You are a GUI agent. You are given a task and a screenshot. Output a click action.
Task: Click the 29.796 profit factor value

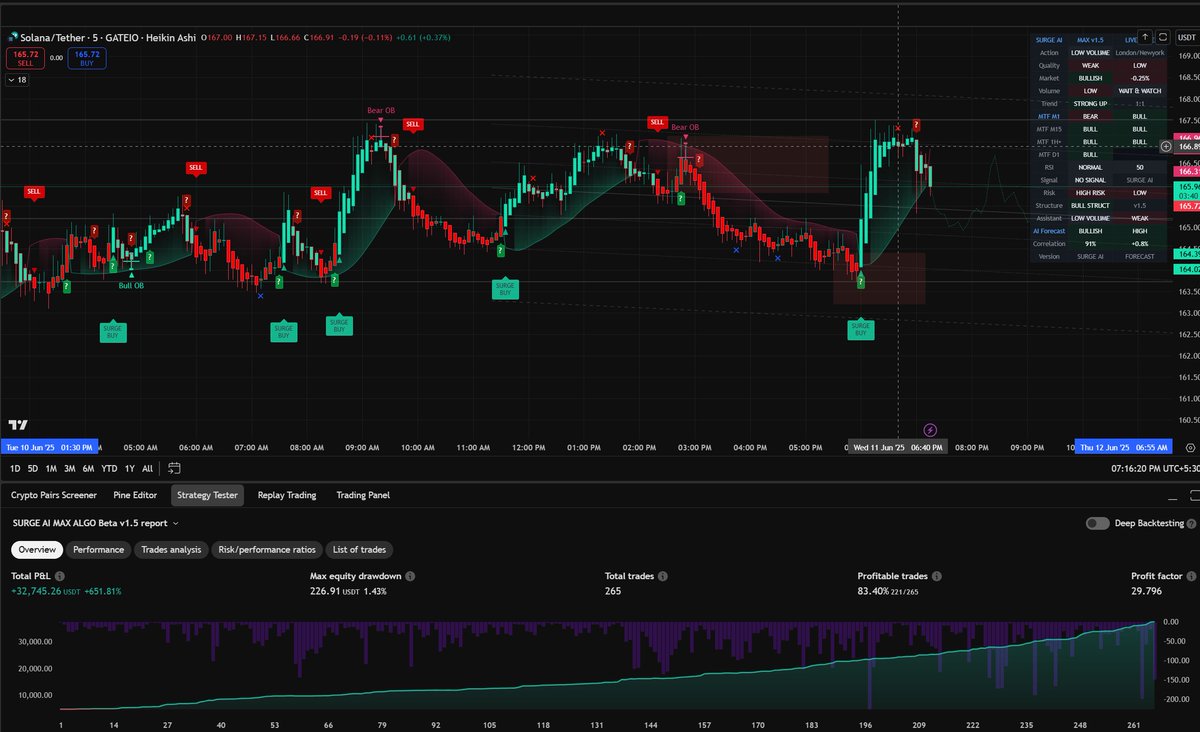point(1147,591)
